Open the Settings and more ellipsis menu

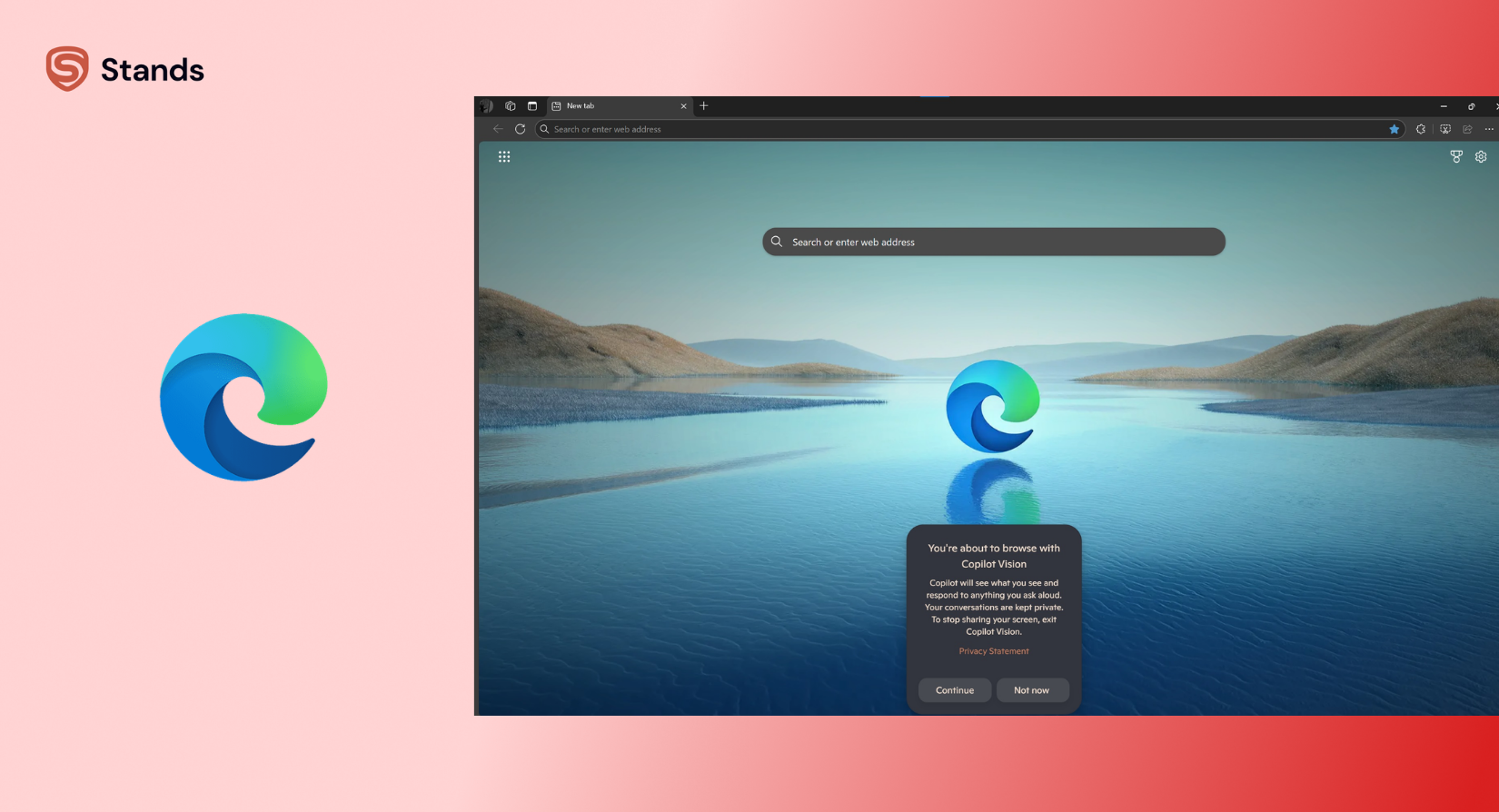pyautogui.click(x=1489, y=129)
